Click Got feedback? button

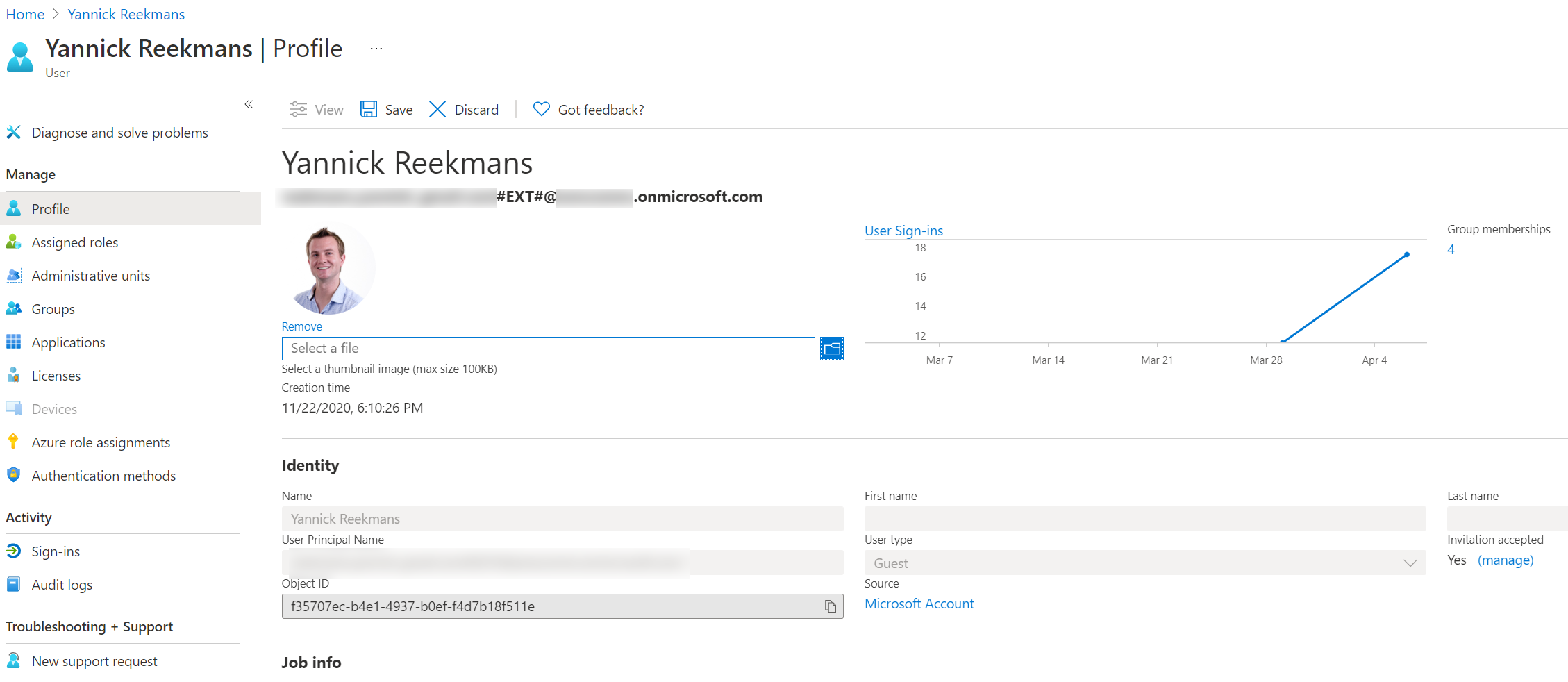(589, 110)
